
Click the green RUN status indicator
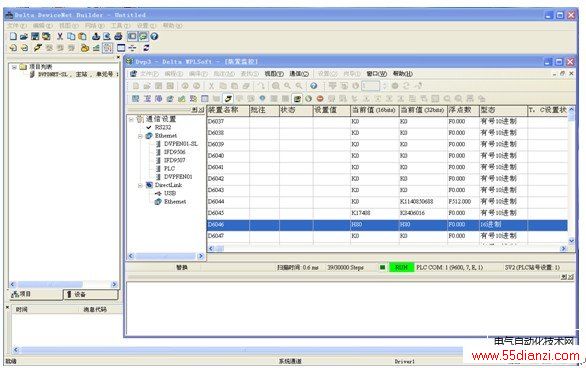pyautogui.click(x=401, y=268)
